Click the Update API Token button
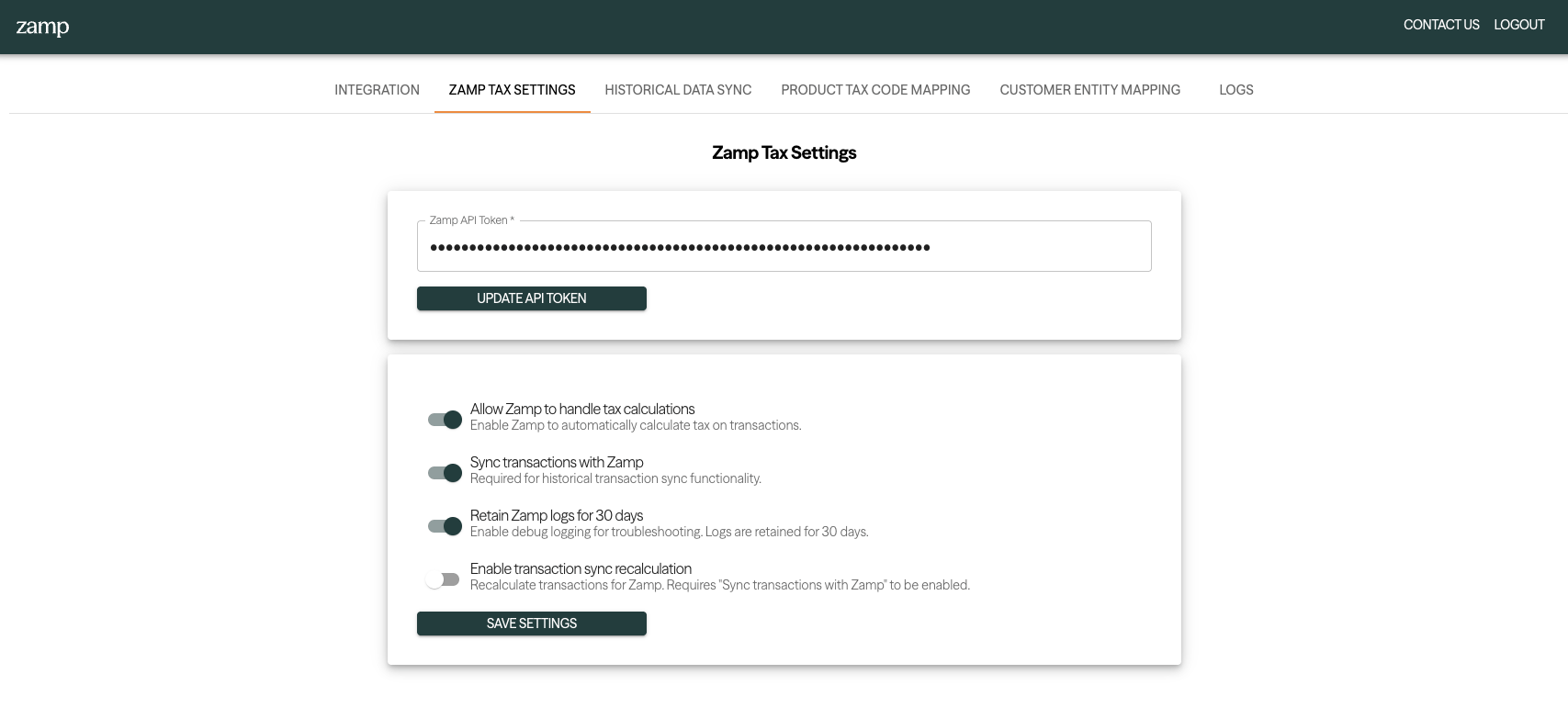 click(532, 298)
